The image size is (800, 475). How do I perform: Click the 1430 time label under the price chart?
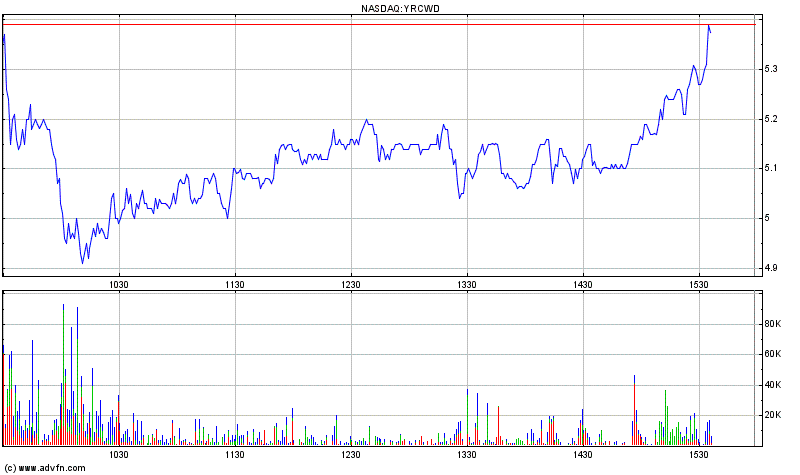point(583,284)
